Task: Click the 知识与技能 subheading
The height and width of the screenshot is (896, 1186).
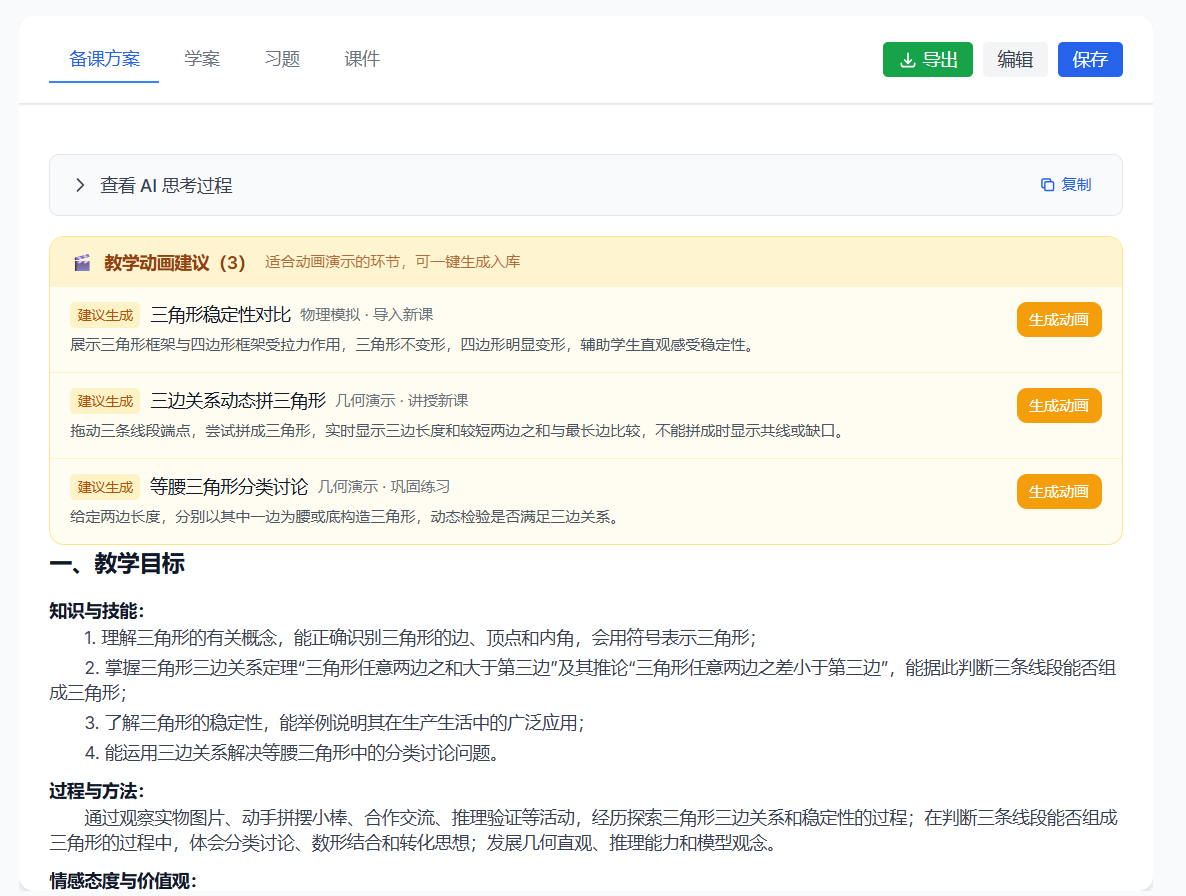Action: (x=97, y=611)
